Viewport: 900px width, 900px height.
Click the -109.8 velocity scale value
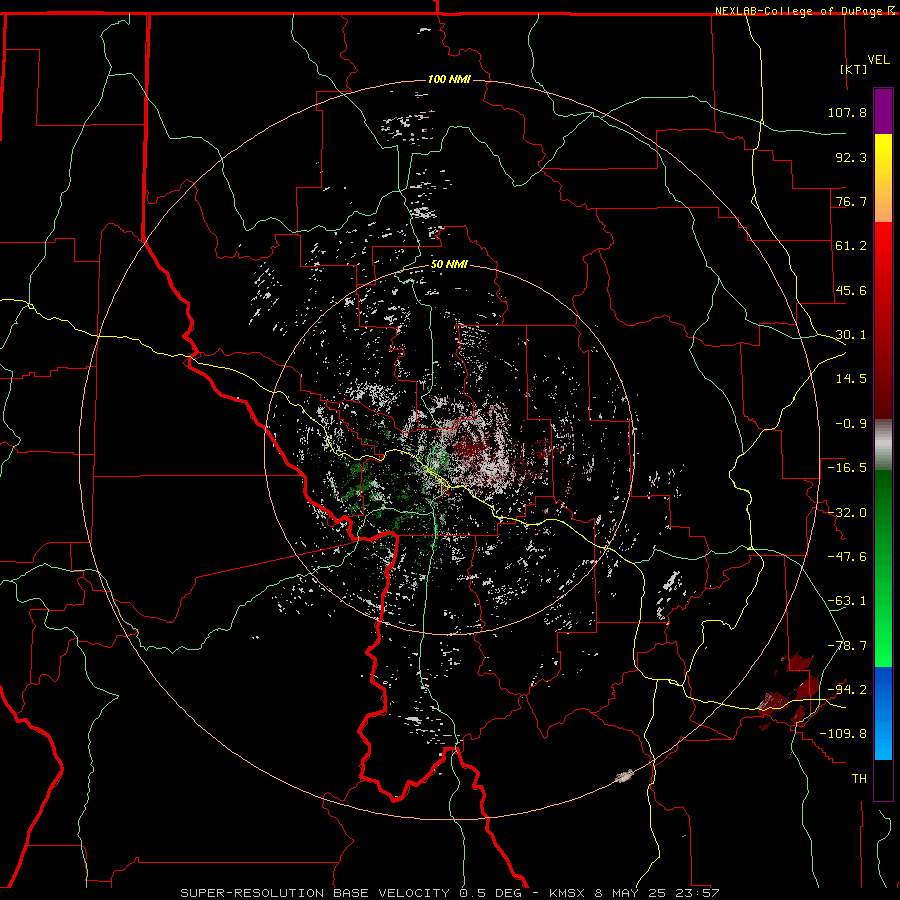[x=843, y=734]
